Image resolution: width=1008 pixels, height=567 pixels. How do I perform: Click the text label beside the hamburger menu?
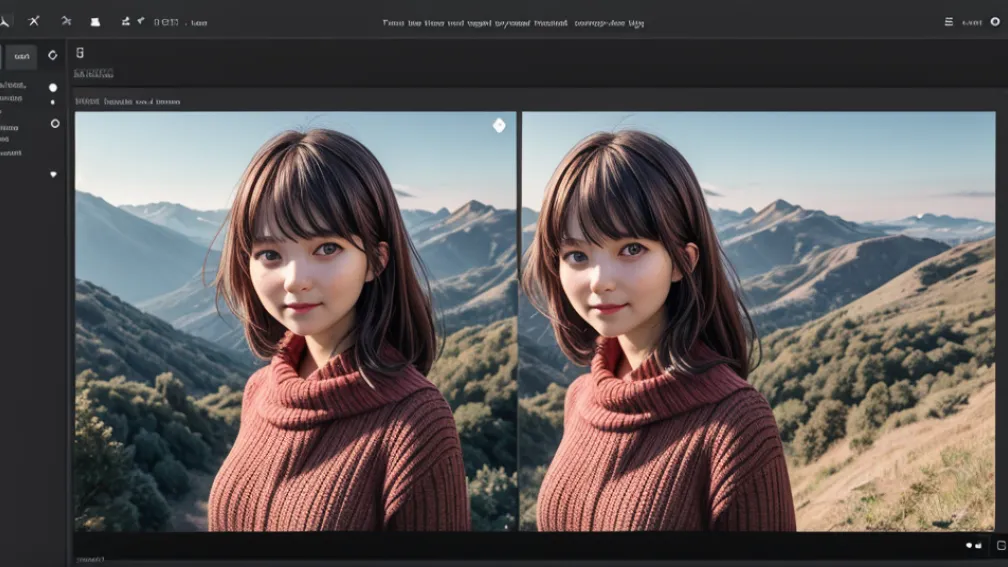971,22
